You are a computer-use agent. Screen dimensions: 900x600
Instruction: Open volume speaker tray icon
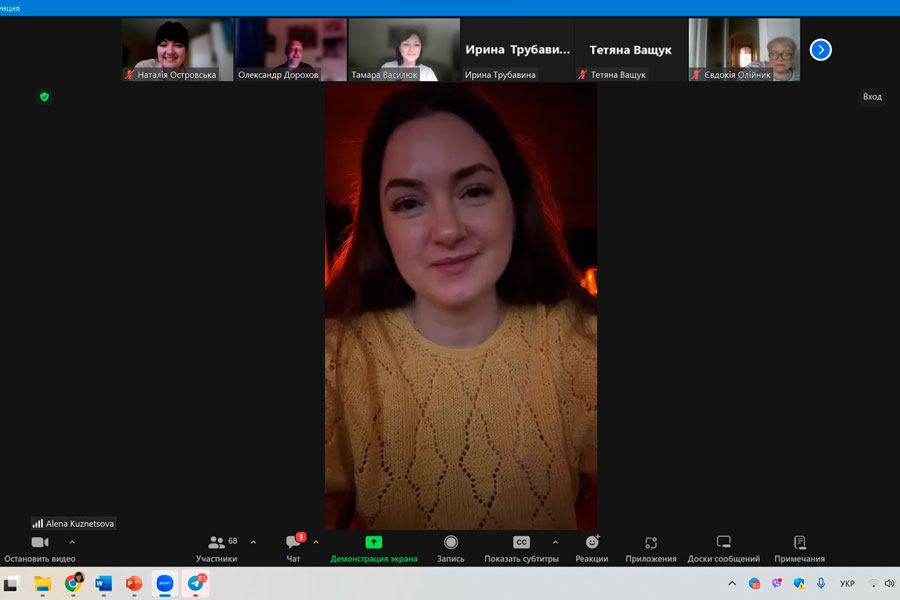click(889, 583)
